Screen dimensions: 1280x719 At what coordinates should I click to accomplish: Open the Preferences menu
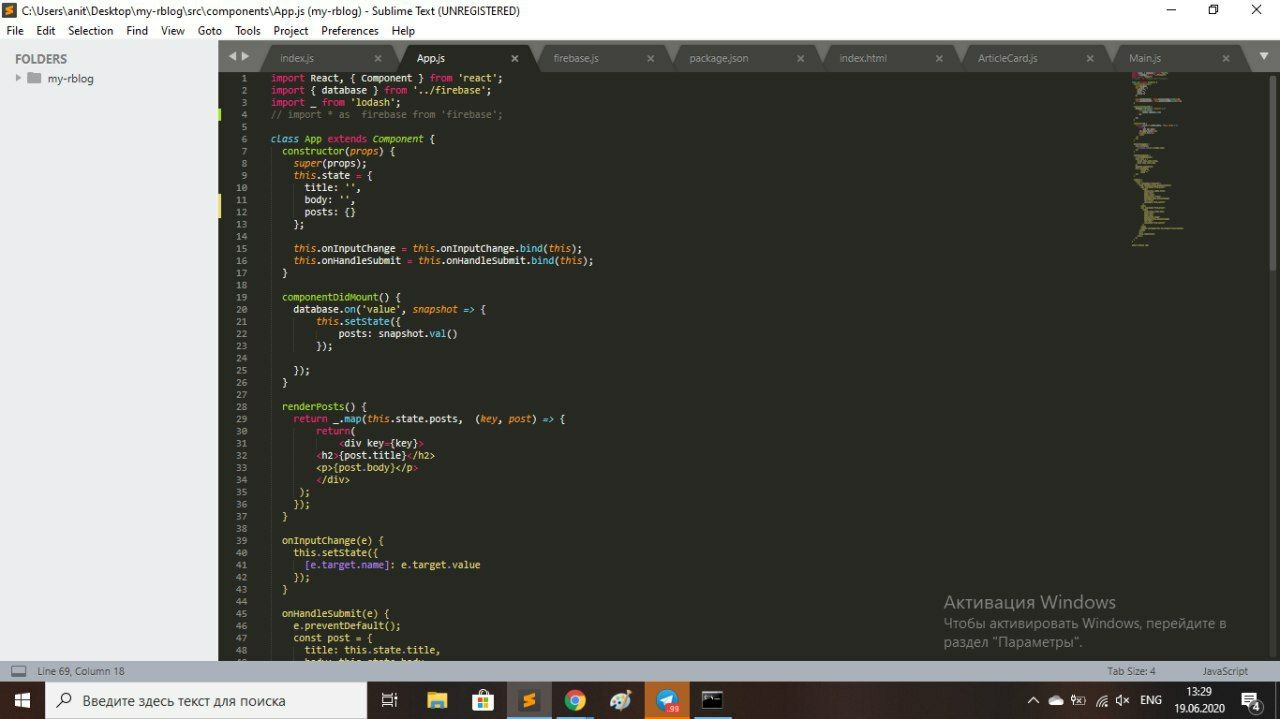[350, 31]
